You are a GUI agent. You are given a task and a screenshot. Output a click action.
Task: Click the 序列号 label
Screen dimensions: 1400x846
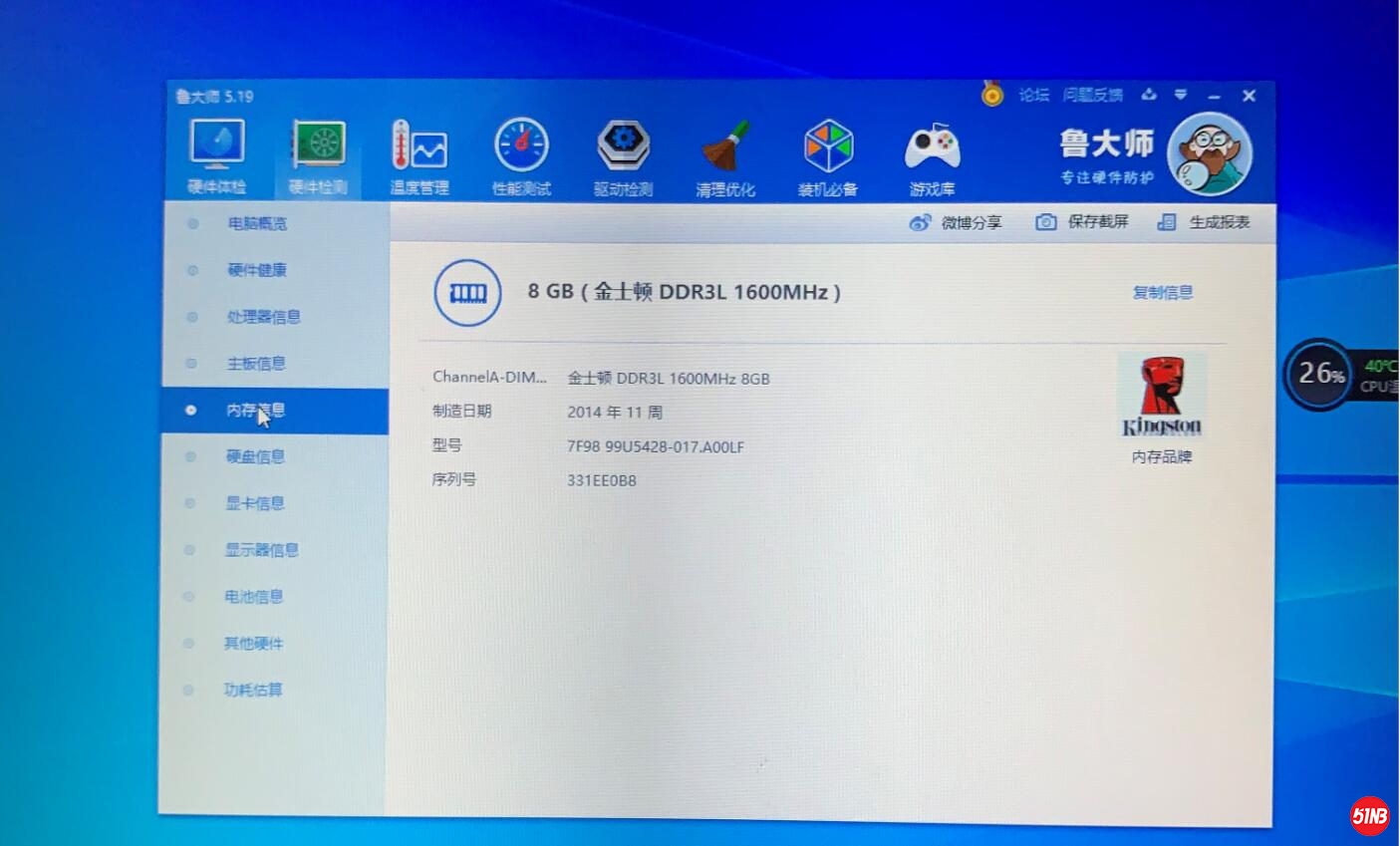tap(453, 479)
